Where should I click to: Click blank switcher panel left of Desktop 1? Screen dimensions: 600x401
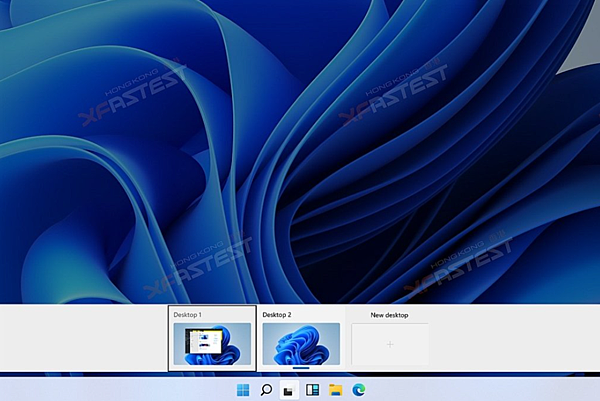[x=80, y=340]
